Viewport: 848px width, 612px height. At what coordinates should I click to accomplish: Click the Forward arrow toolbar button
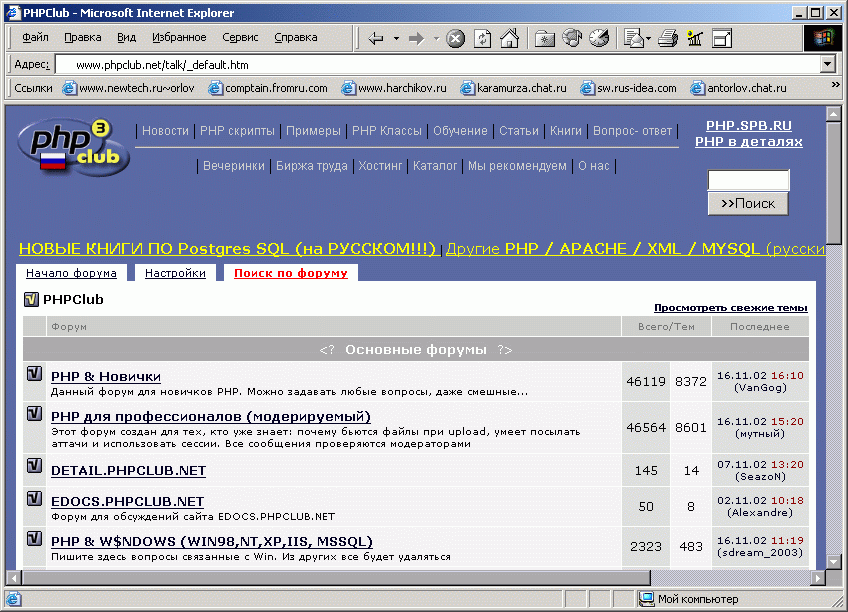[416, 38]
